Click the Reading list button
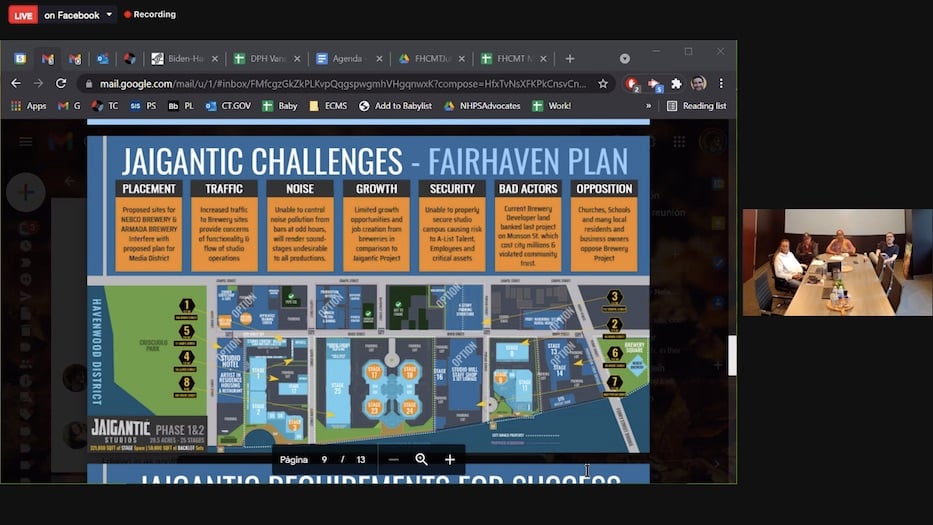This screenshot has width=933, height=525. click(696, 106)
